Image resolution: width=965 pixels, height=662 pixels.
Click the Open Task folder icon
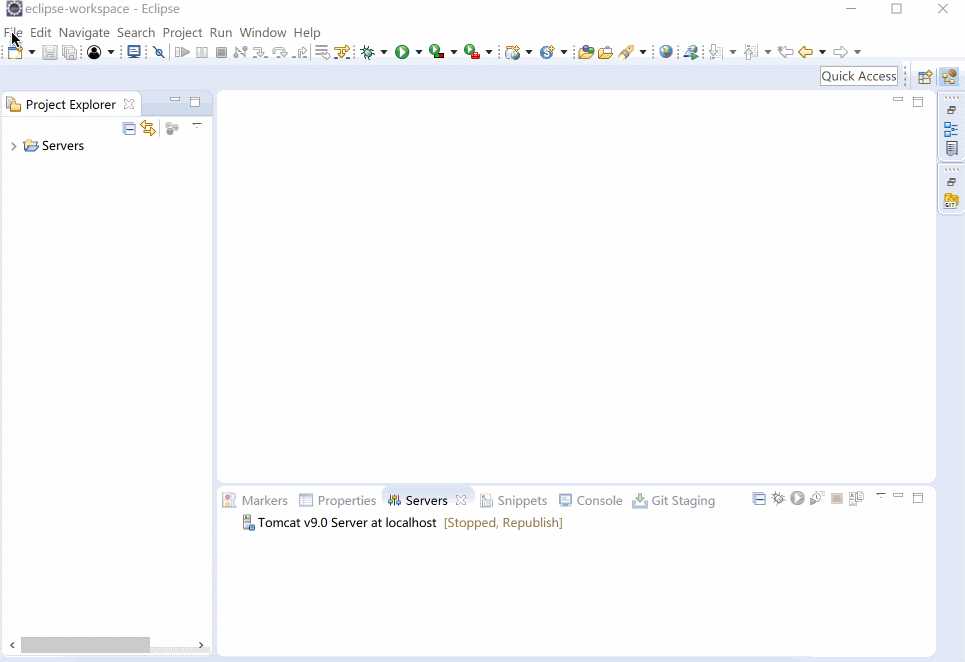606,52
